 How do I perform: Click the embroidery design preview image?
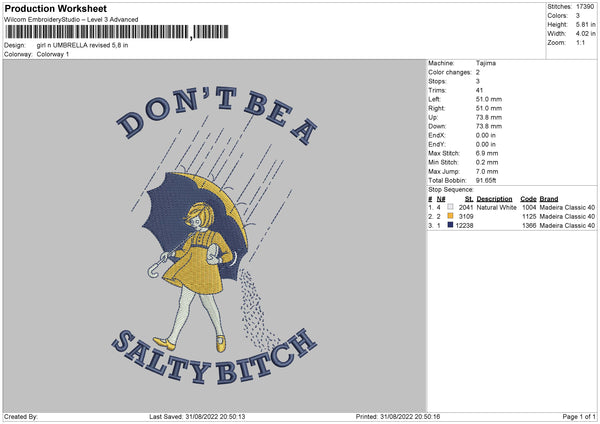(x=215, y=236)
